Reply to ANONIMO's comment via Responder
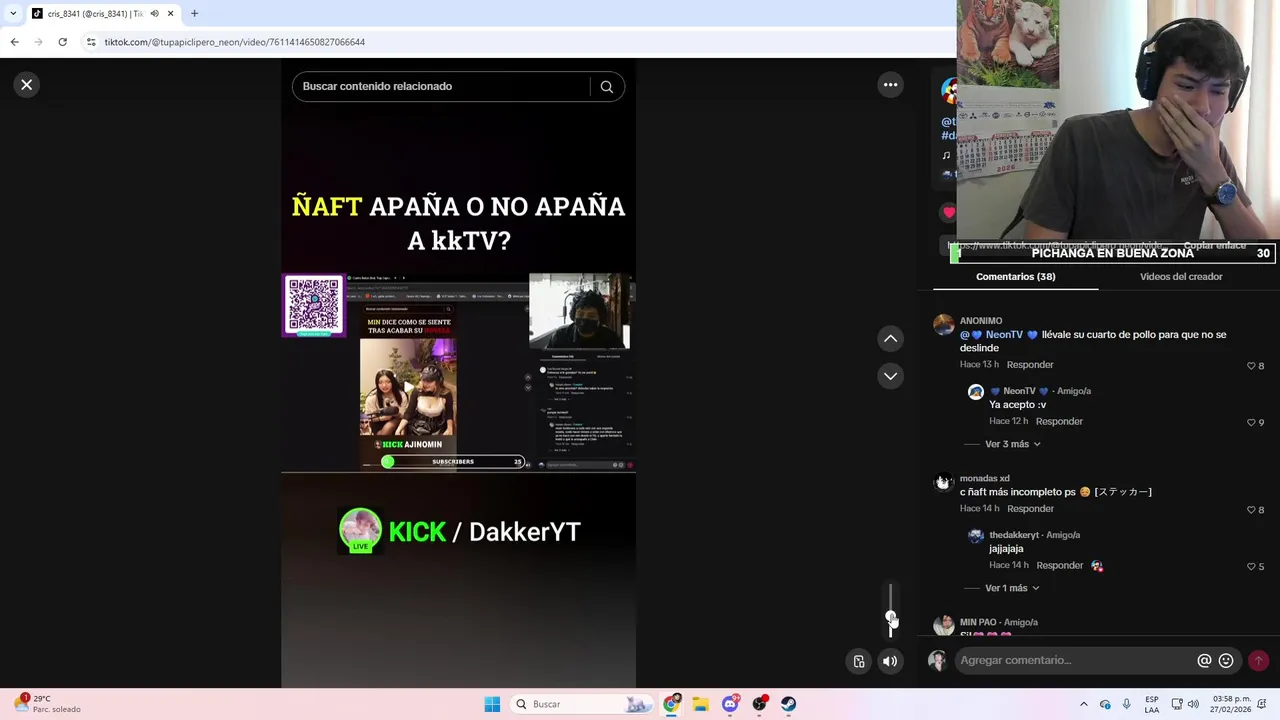 click(1030, 365)
